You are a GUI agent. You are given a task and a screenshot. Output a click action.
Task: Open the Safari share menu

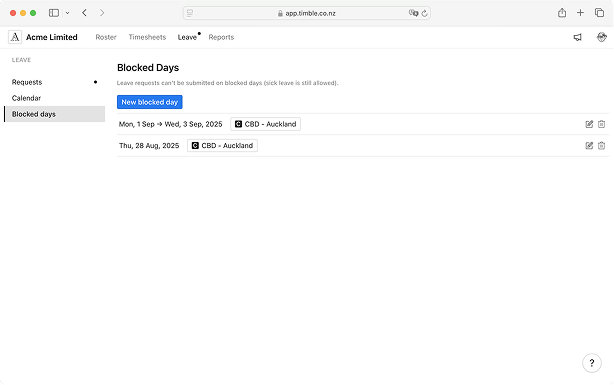(x=562, y=13)
